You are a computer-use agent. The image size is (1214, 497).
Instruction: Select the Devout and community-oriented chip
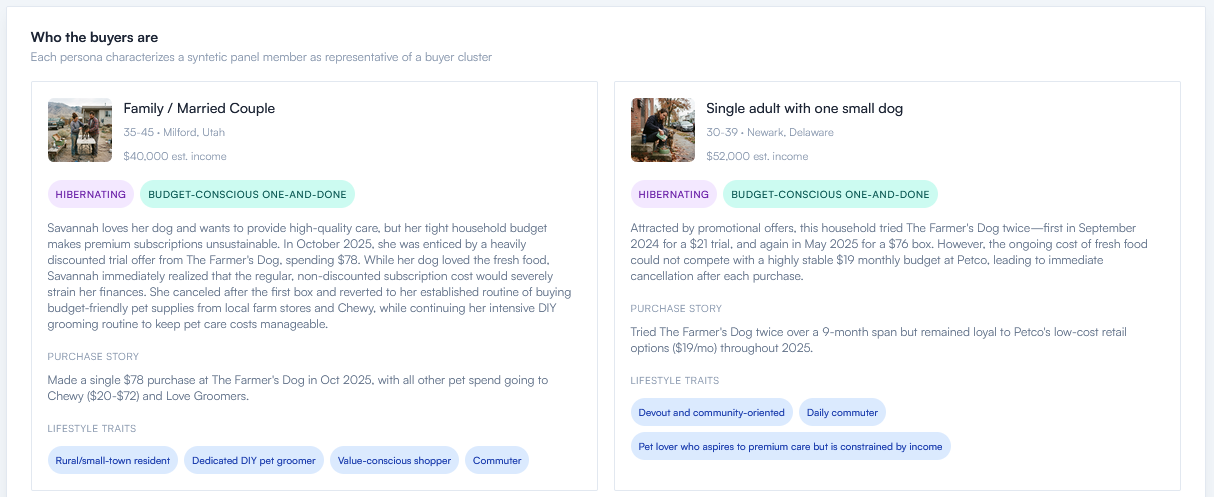[712, 412]
